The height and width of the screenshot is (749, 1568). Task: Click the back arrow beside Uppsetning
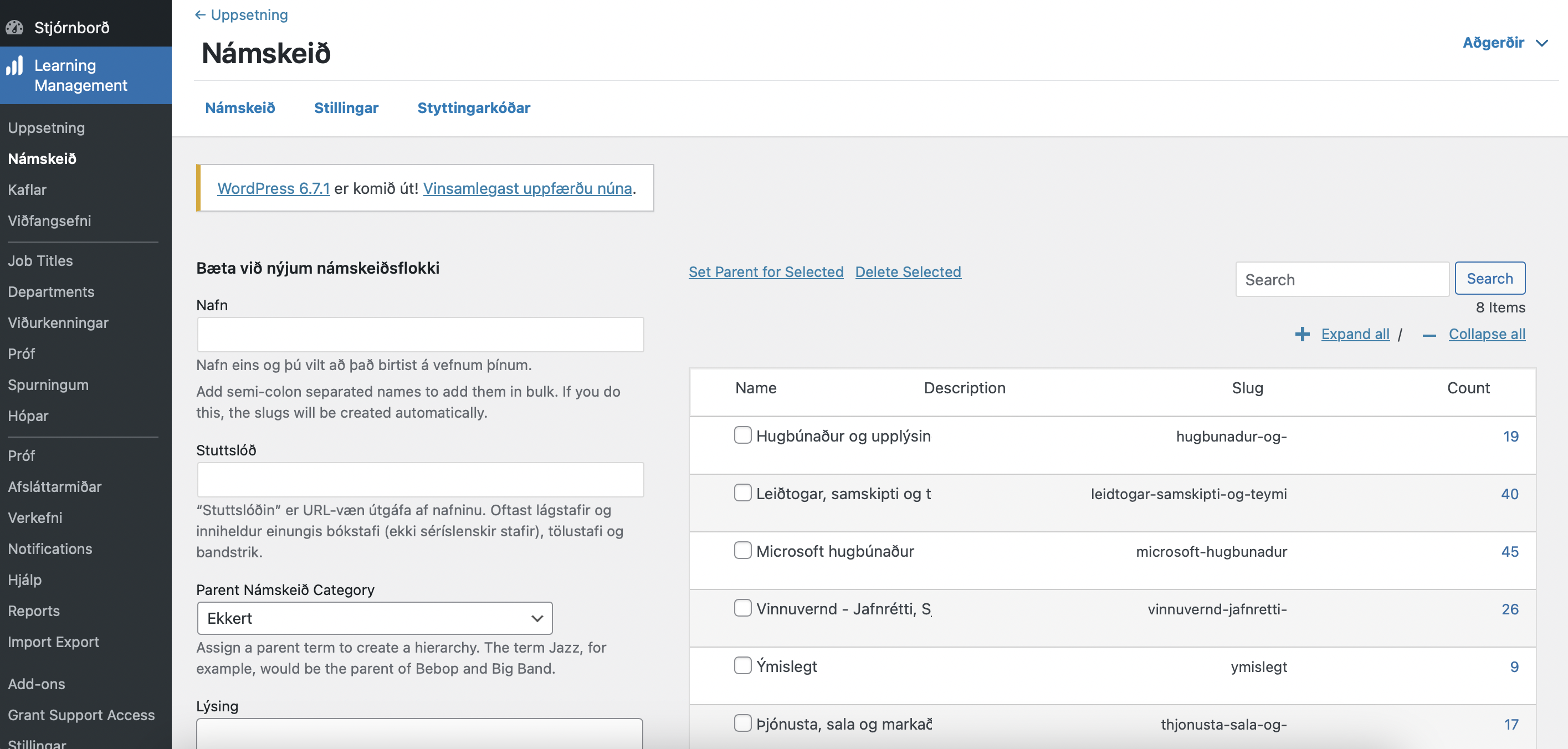tap(199, 14)
